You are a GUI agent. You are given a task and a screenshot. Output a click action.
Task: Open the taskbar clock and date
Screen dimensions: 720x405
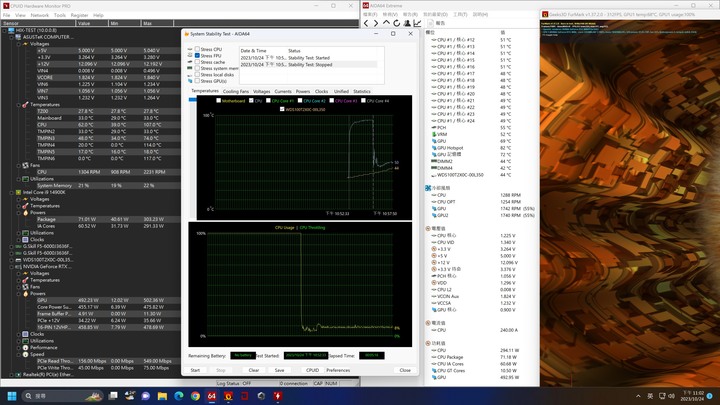693,396
